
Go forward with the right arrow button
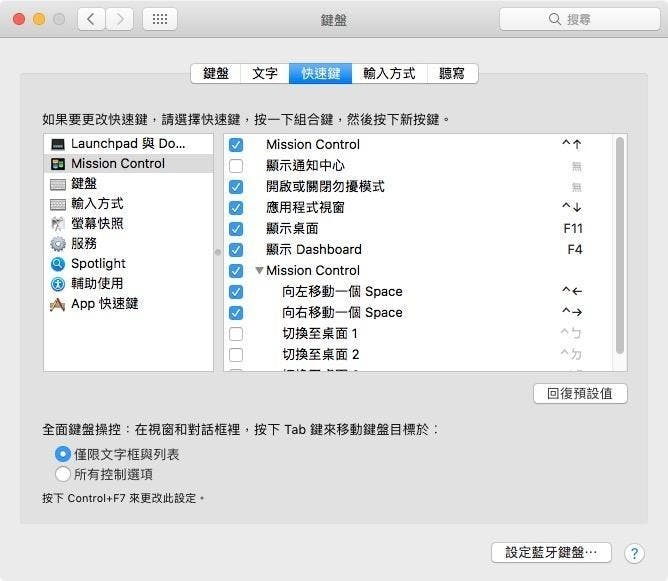(120, 19)
